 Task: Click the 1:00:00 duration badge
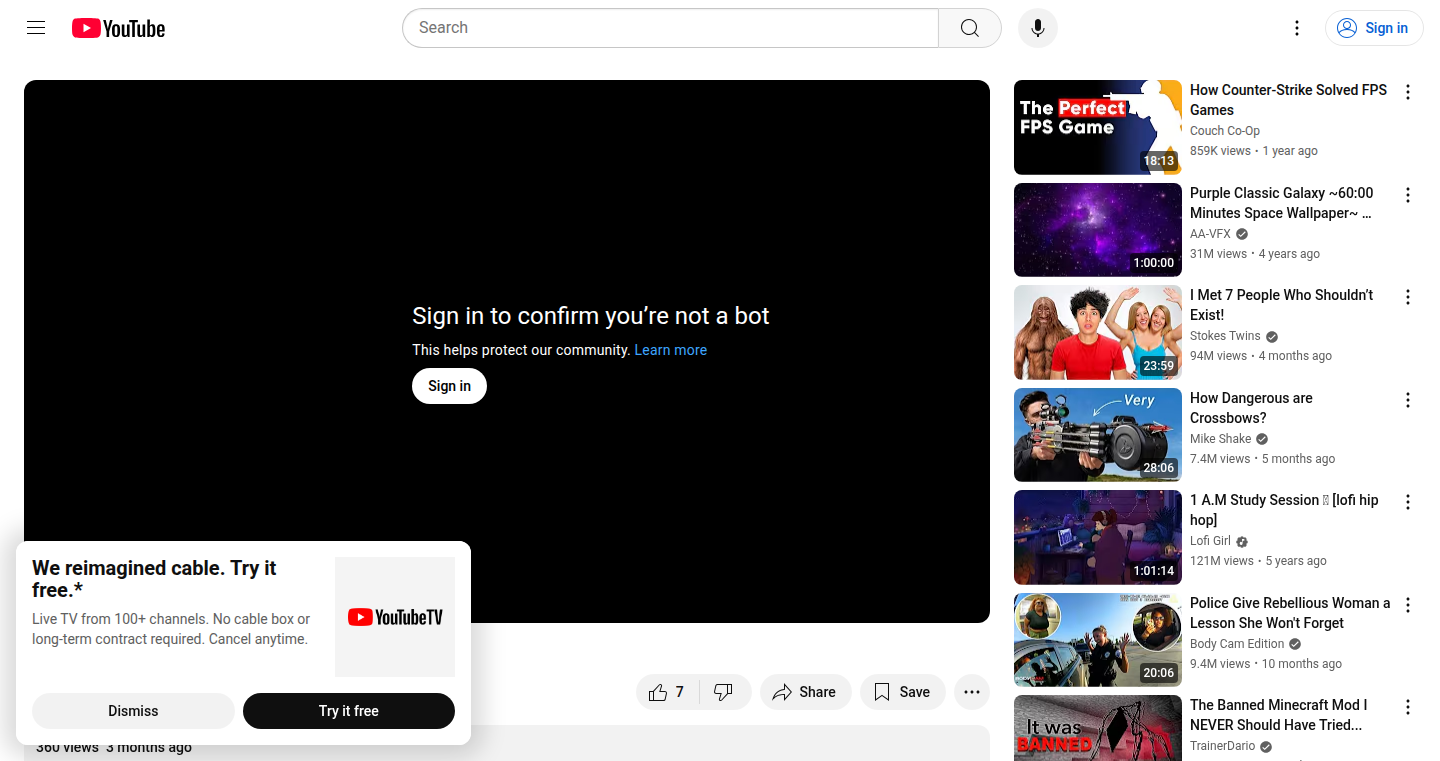click(x=1154, y=263)
